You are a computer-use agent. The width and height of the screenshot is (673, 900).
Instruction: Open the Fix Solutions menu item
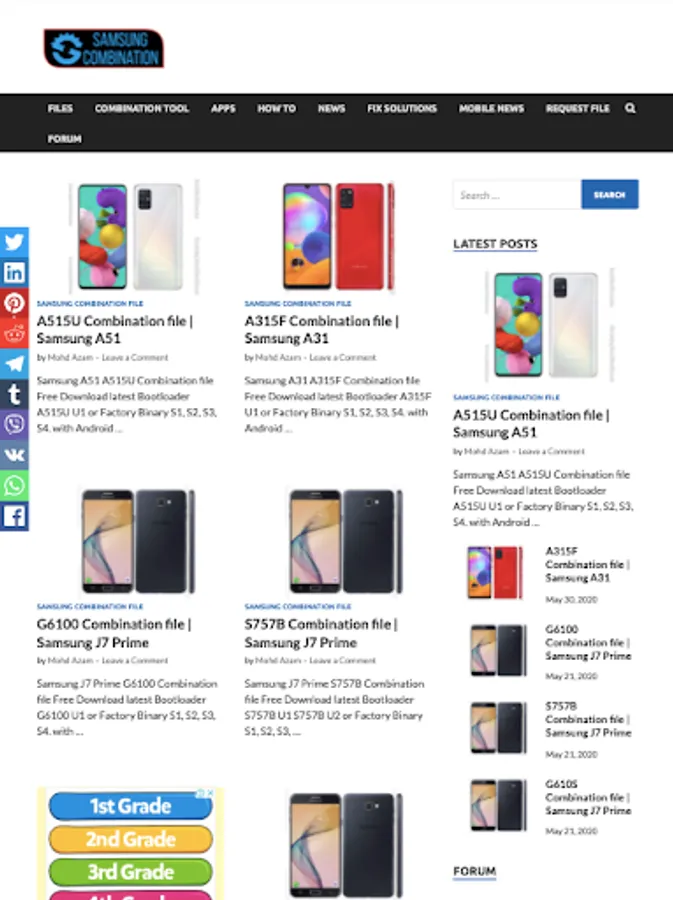402,108
